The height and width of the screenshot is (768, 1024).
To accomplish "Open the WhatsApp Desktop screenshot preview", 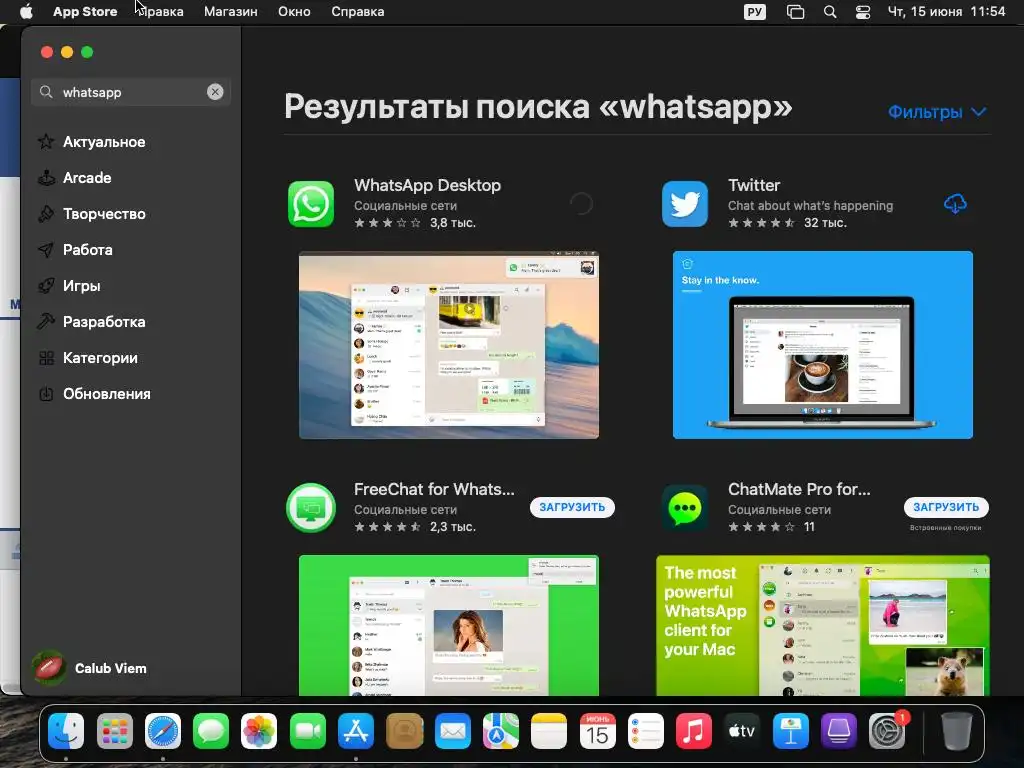I will (x=449, y=345).
